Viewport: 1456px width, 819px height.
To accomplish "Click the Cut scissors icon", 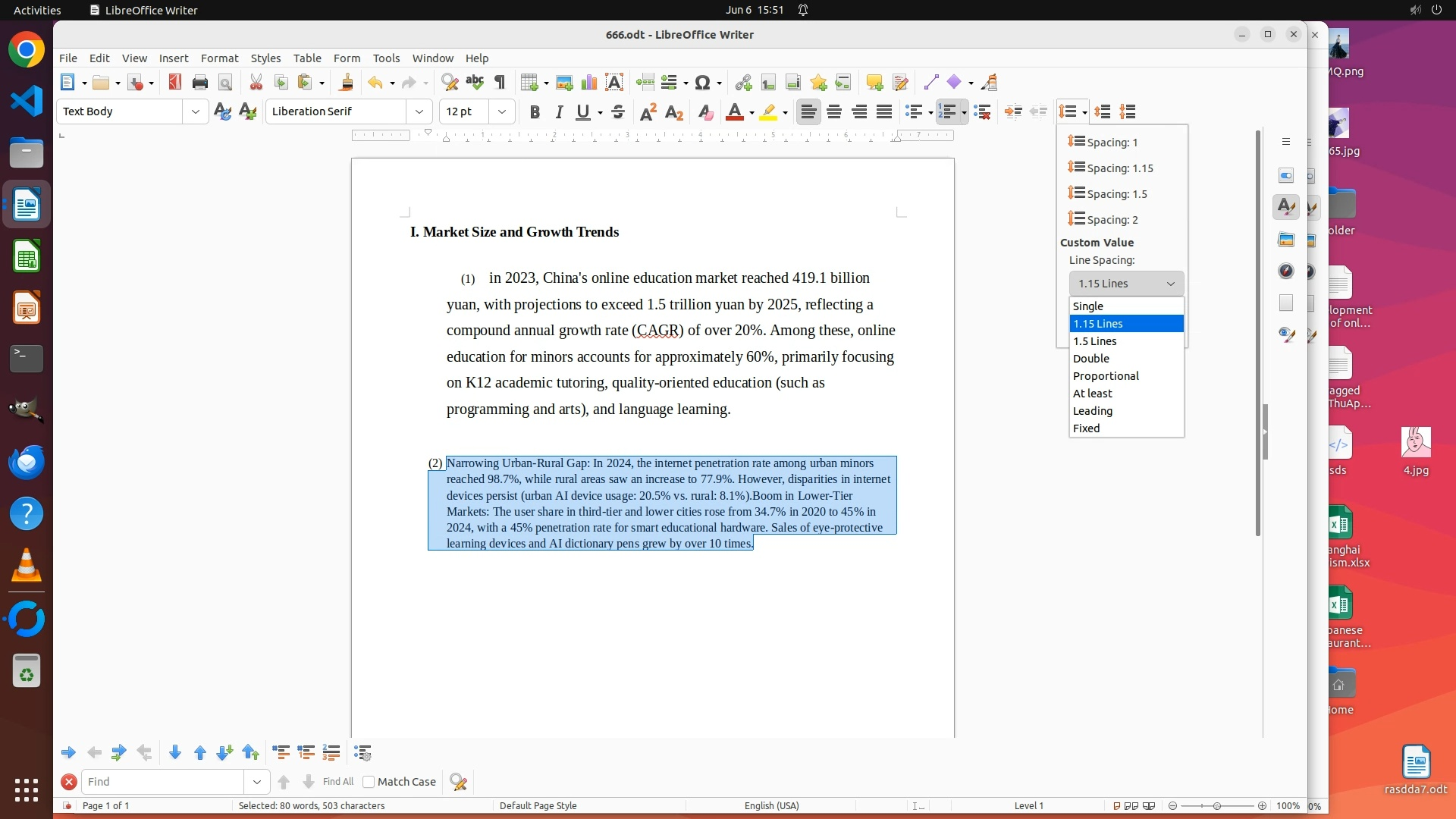I will click(256, 83).
